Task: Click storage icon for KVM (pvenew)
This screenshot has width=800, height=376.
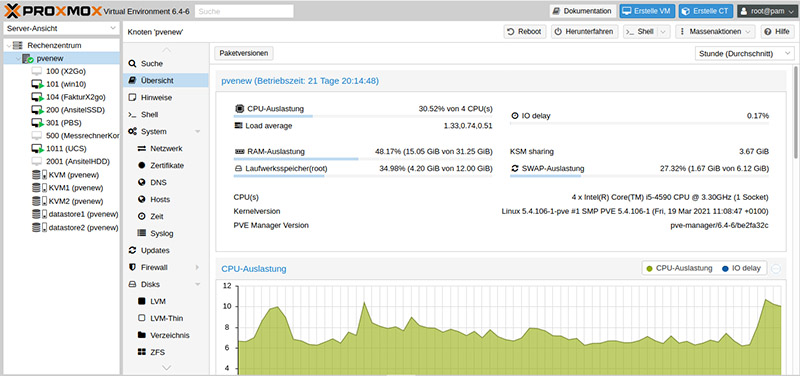Action: pos(39,175)
